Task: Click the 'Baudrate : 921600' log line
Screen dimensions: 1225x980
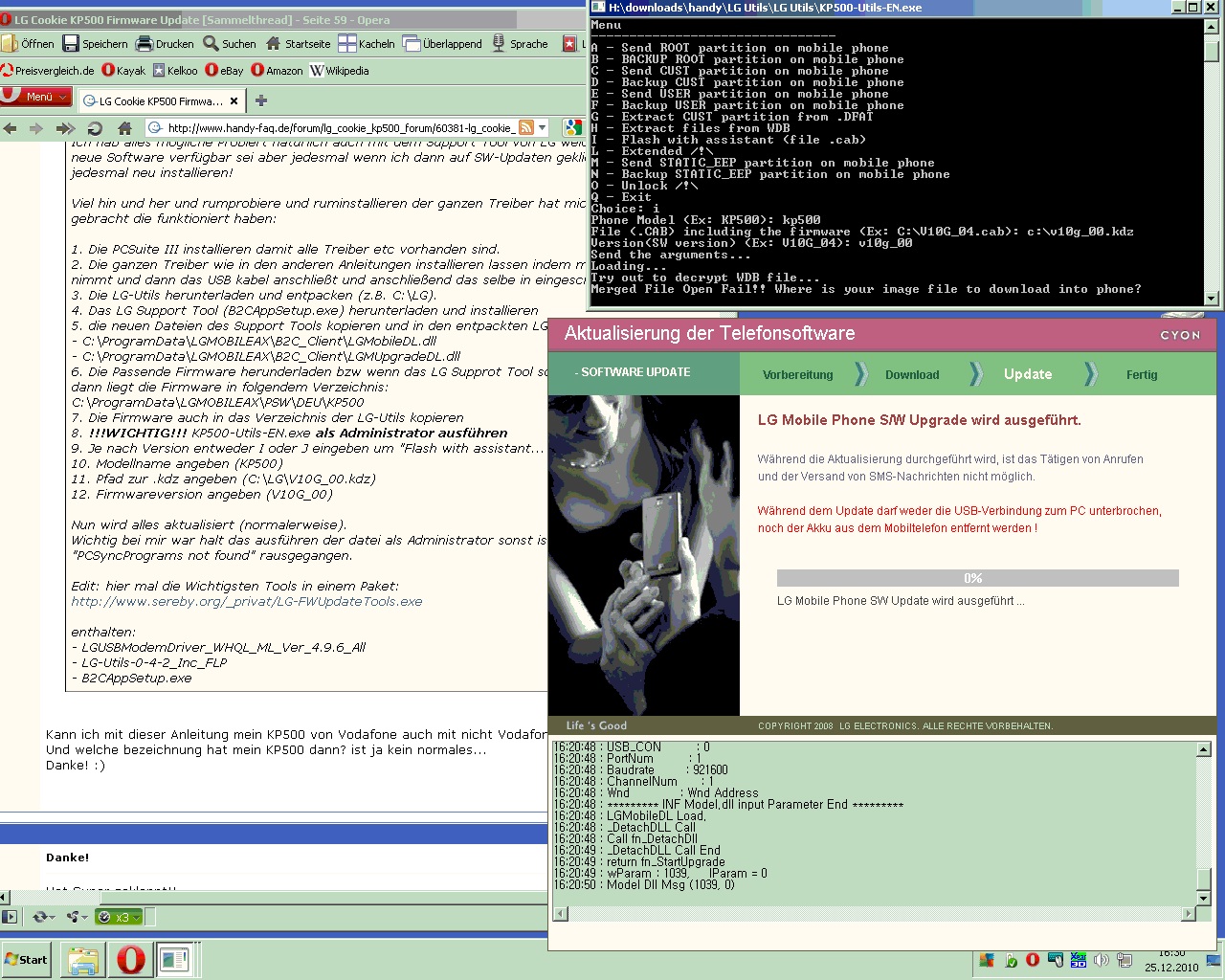Action: tap(640, 769)
